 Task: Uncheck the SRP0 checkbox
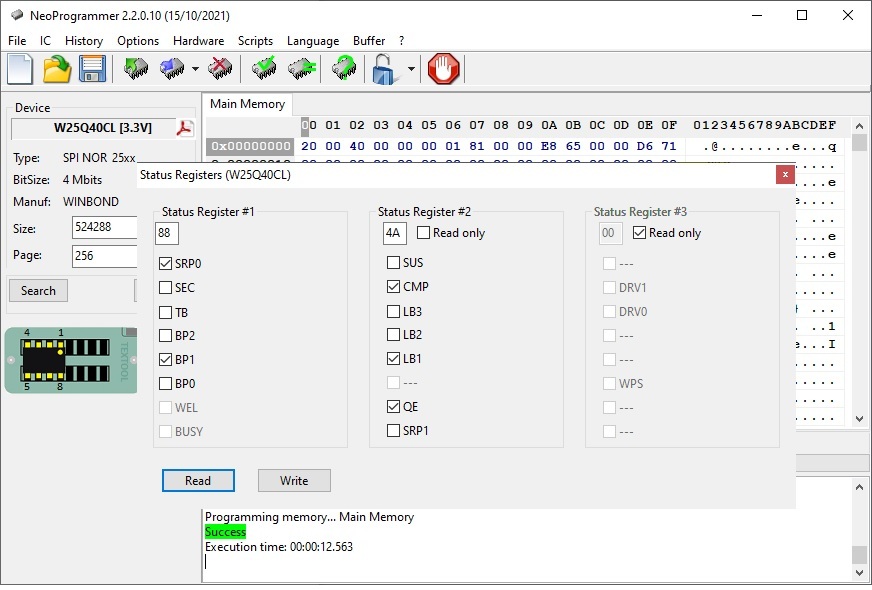[165, 264]
